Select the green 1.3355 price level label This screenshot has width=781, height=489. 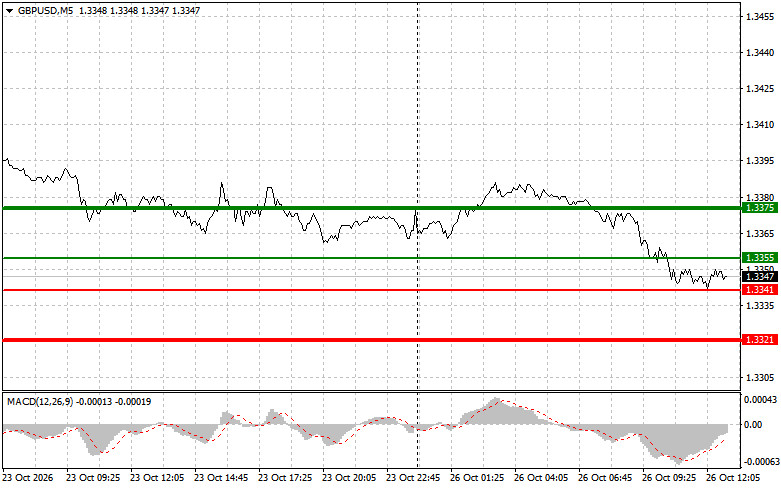(x=760, y=257)
